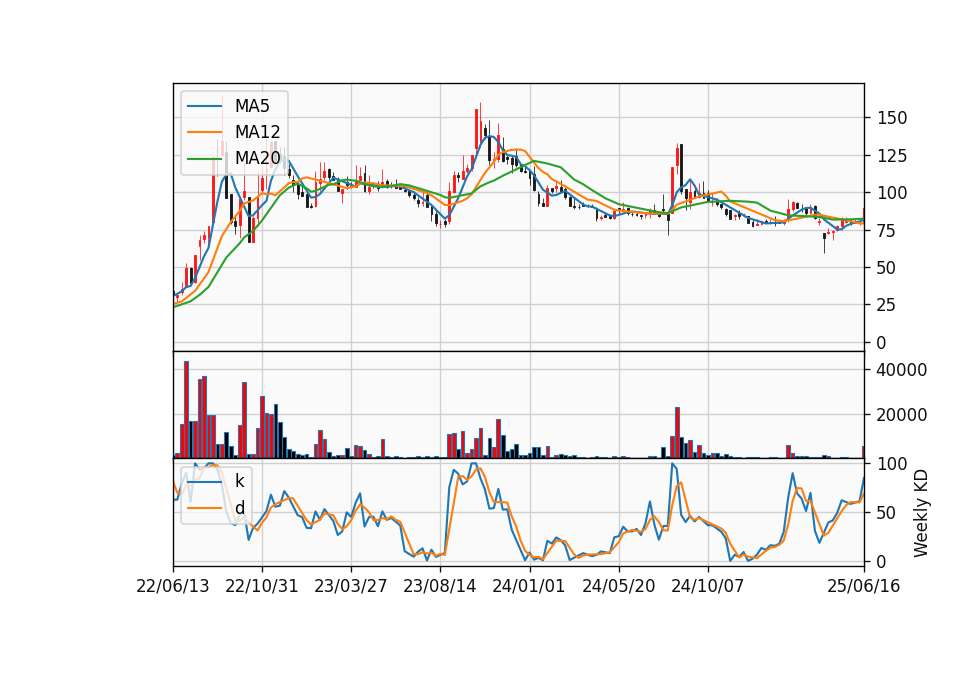Click the MA20 legend label
Screen dimensions: 960x690
pyautogui.click(x=257, y=158)
